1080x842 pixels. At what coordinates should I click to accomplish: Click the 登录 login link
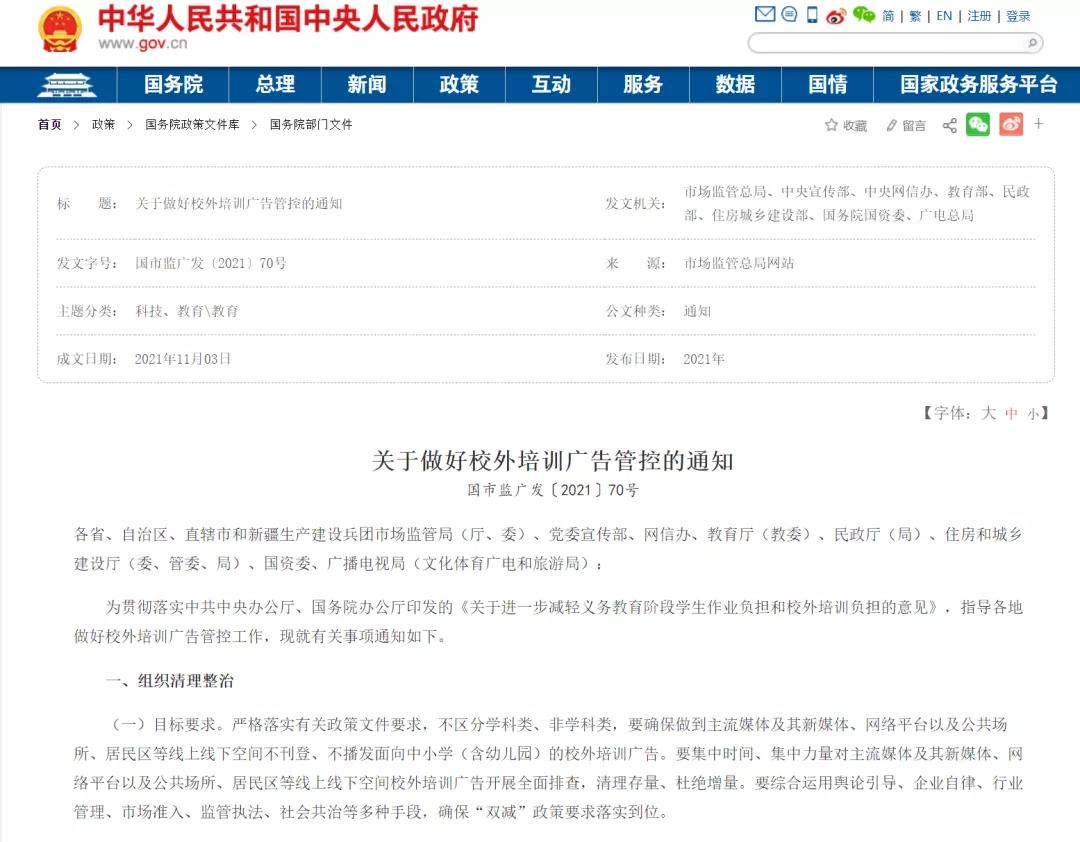pos(1018,16)
